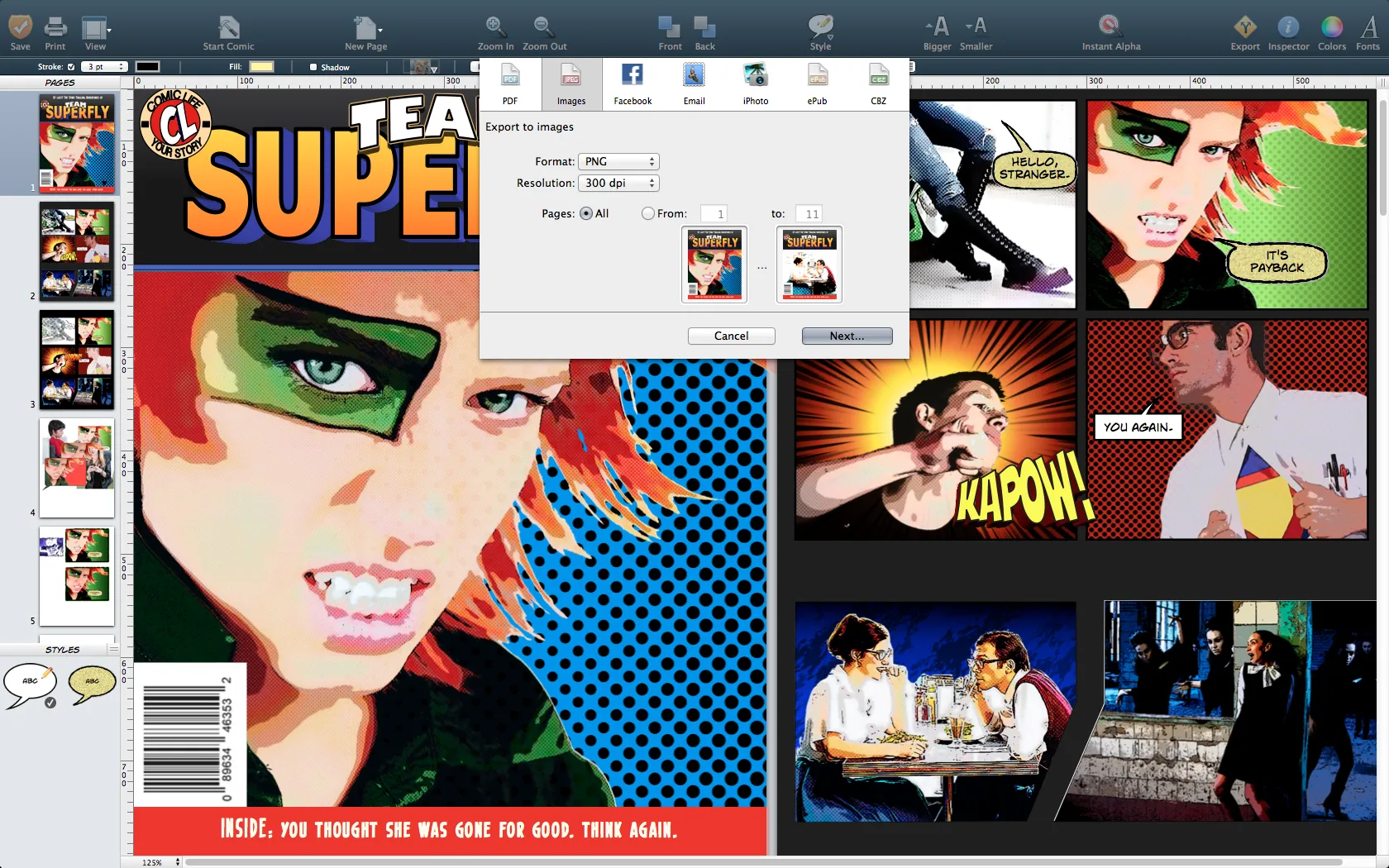The width and height of the screenshot is (1389, 868).
Task: Click the 'to' page number field
Action: 809,213
